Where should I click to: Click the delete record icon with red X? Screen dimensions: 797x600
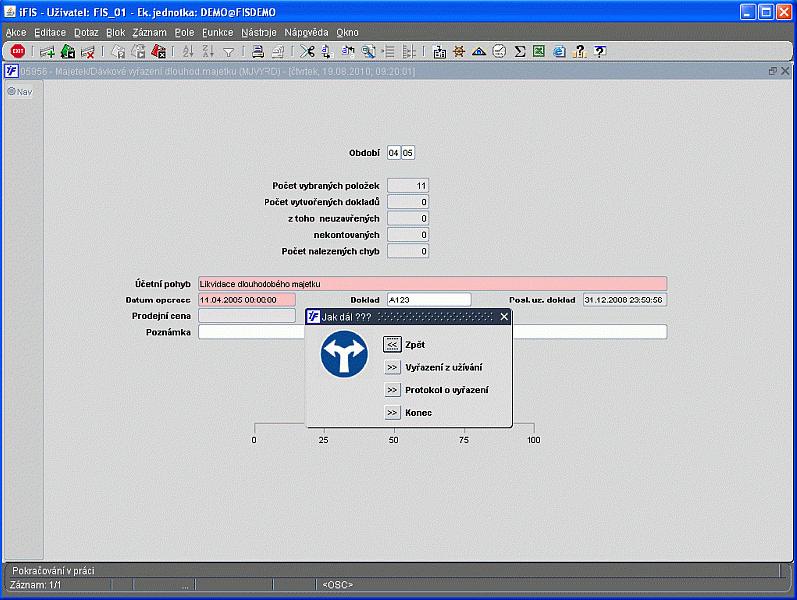click(88, 51)
